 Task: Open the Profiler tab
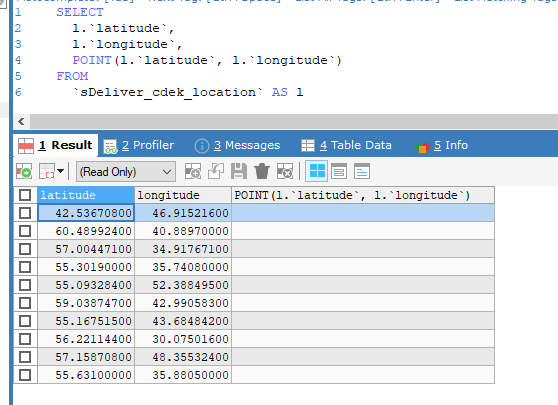click(139, 145)
